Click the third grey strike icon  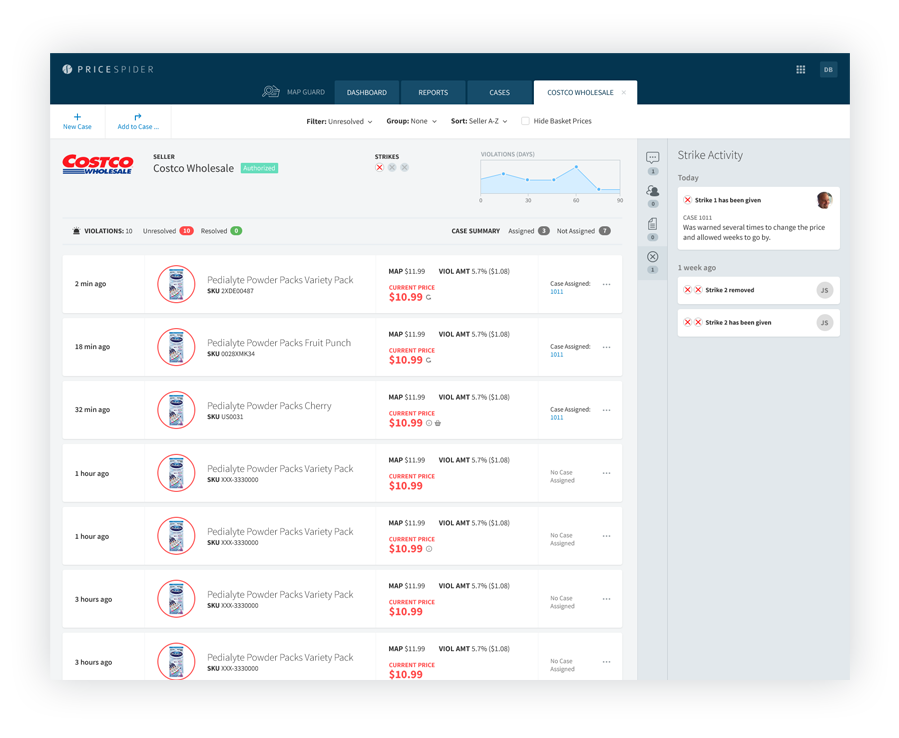coord(405,167)
